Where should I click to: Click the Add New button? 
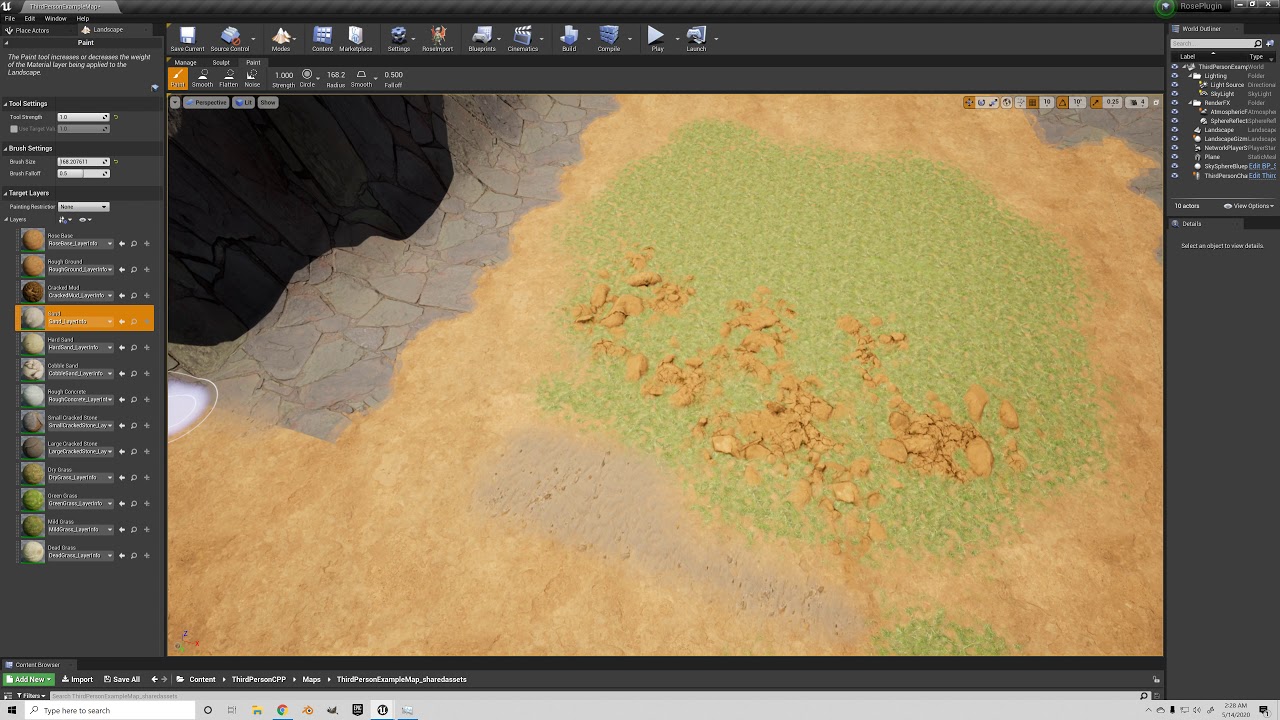(29, 680)
